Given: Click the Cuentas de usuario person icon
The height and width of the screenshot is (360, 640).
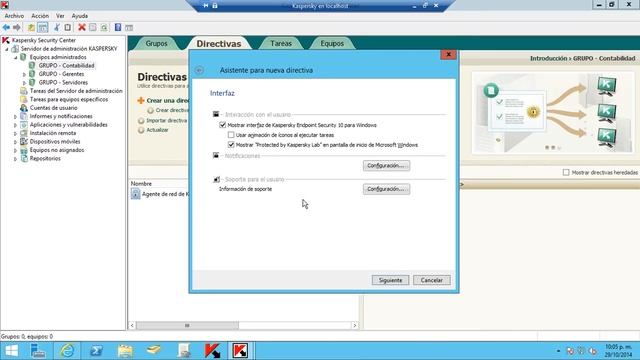Looking at the screenshot, I should tap(24, 108).
